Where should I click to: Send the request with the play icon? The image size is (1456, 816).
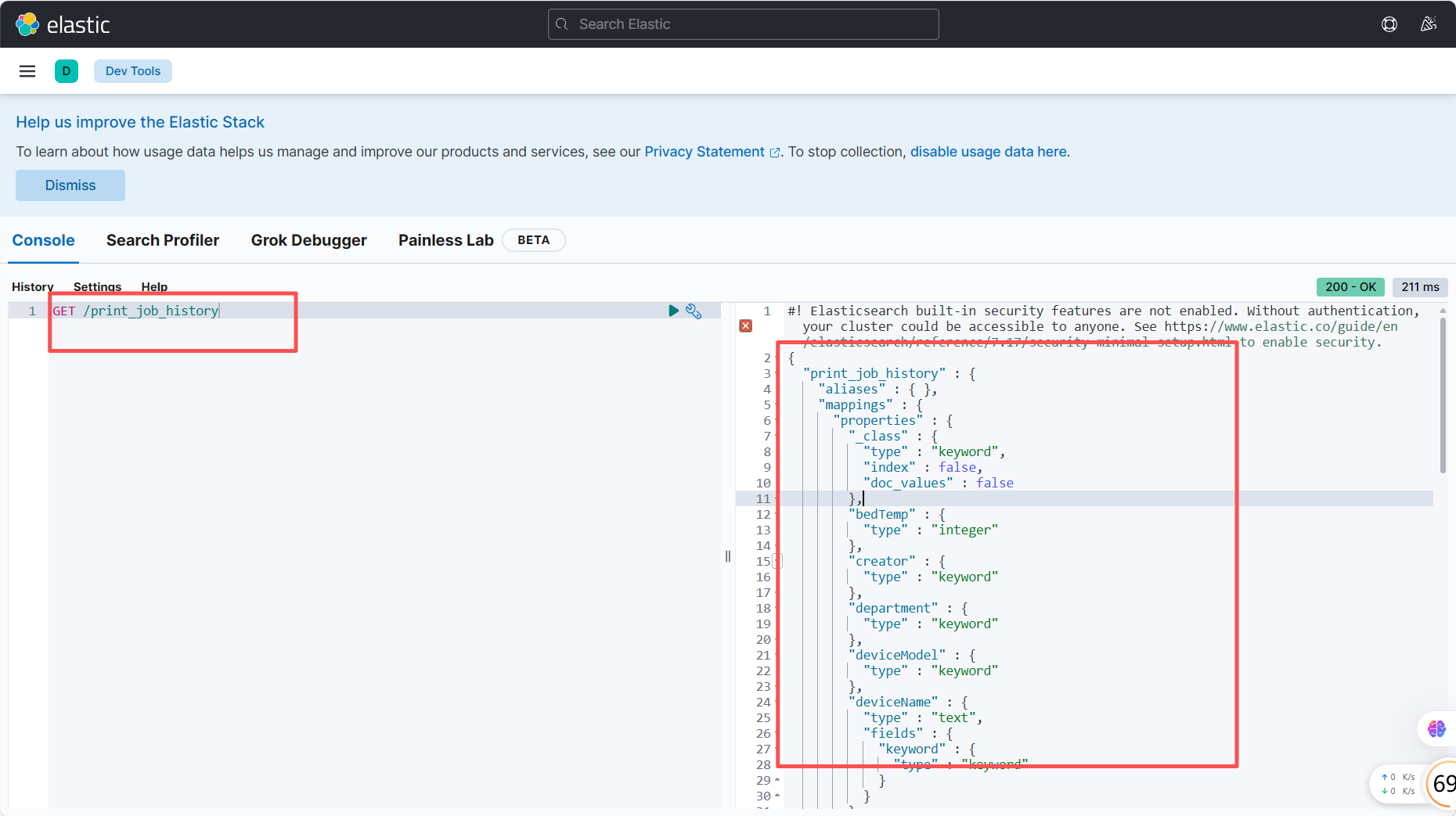coord(673,311)
